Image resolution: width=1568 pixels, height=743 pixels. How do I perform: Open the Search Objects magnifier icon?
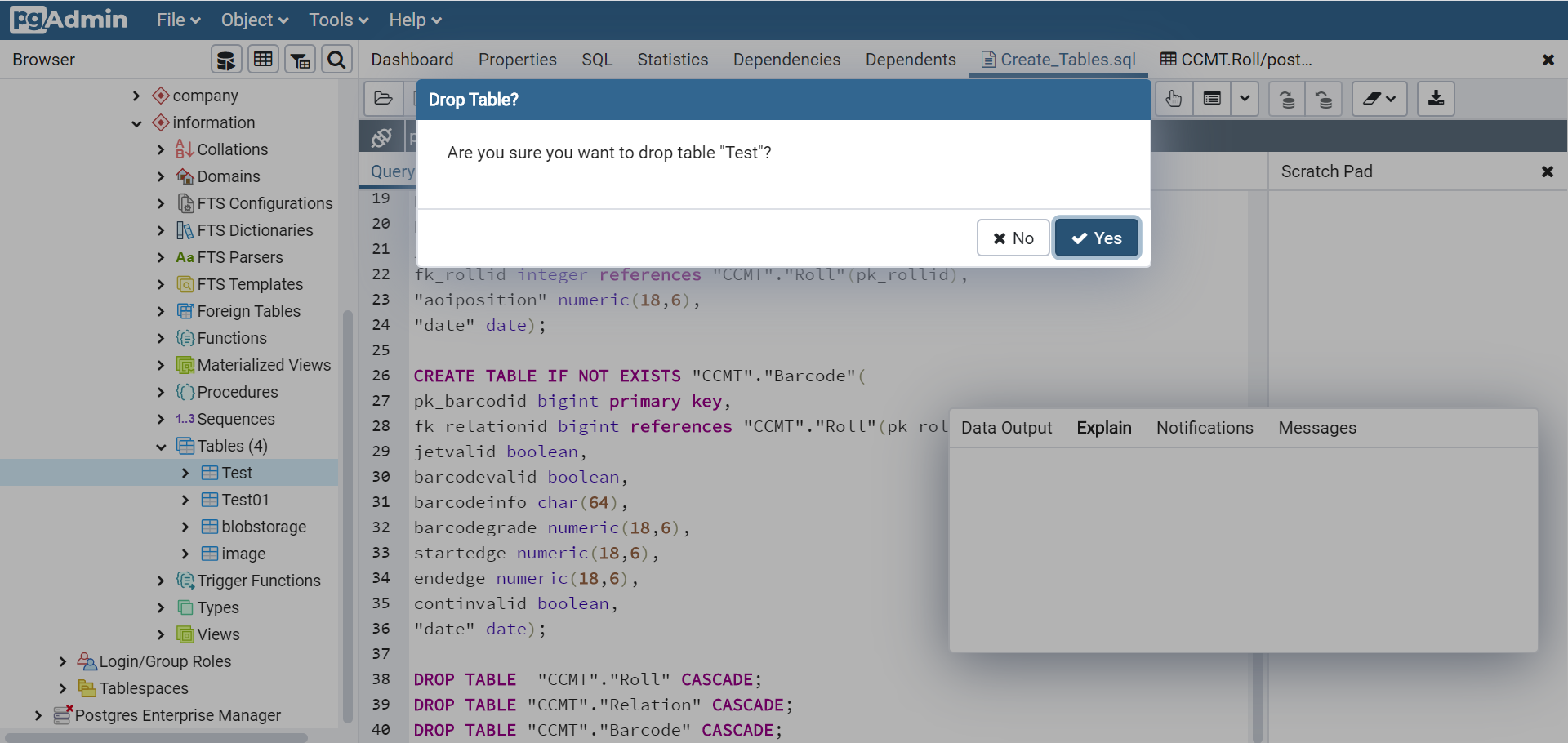pyautogui.click(x=336, y=59)
